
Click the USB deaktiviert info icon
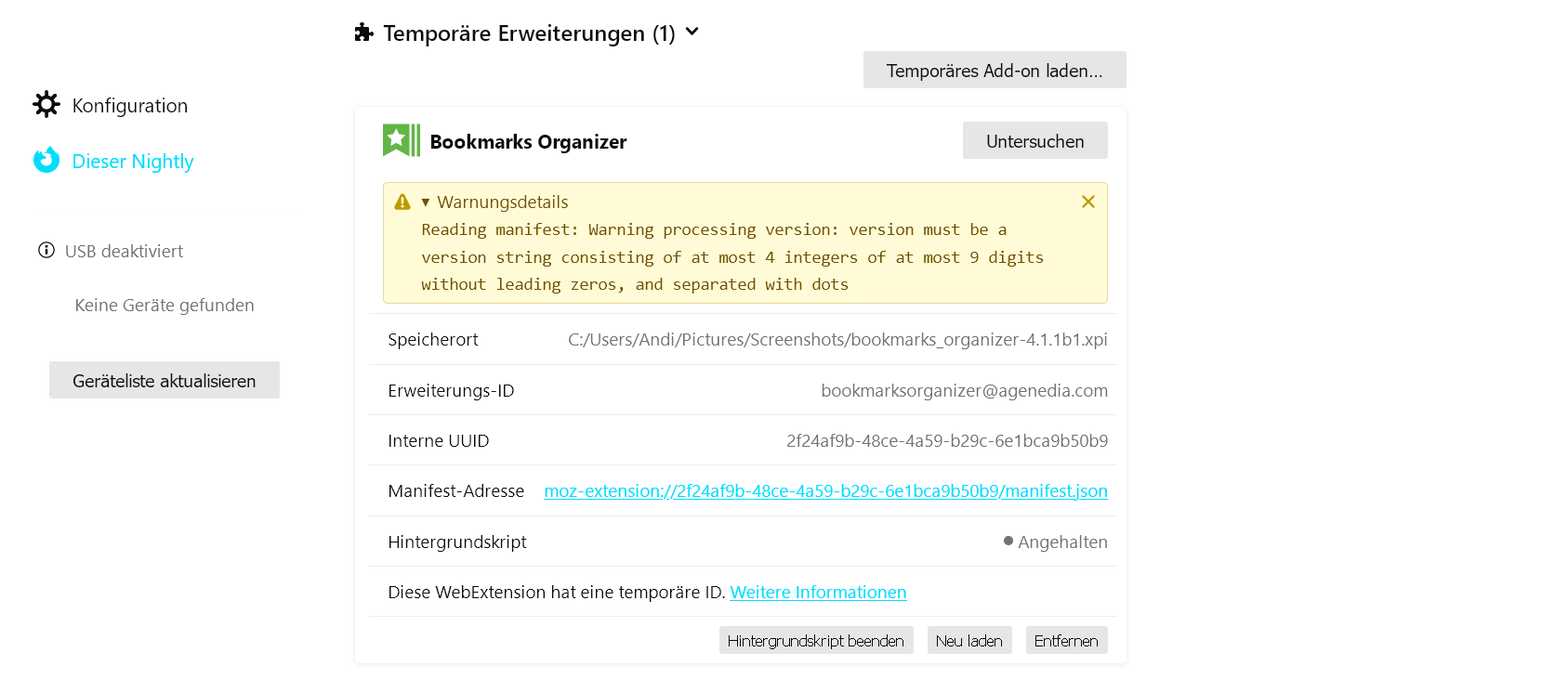46,251
